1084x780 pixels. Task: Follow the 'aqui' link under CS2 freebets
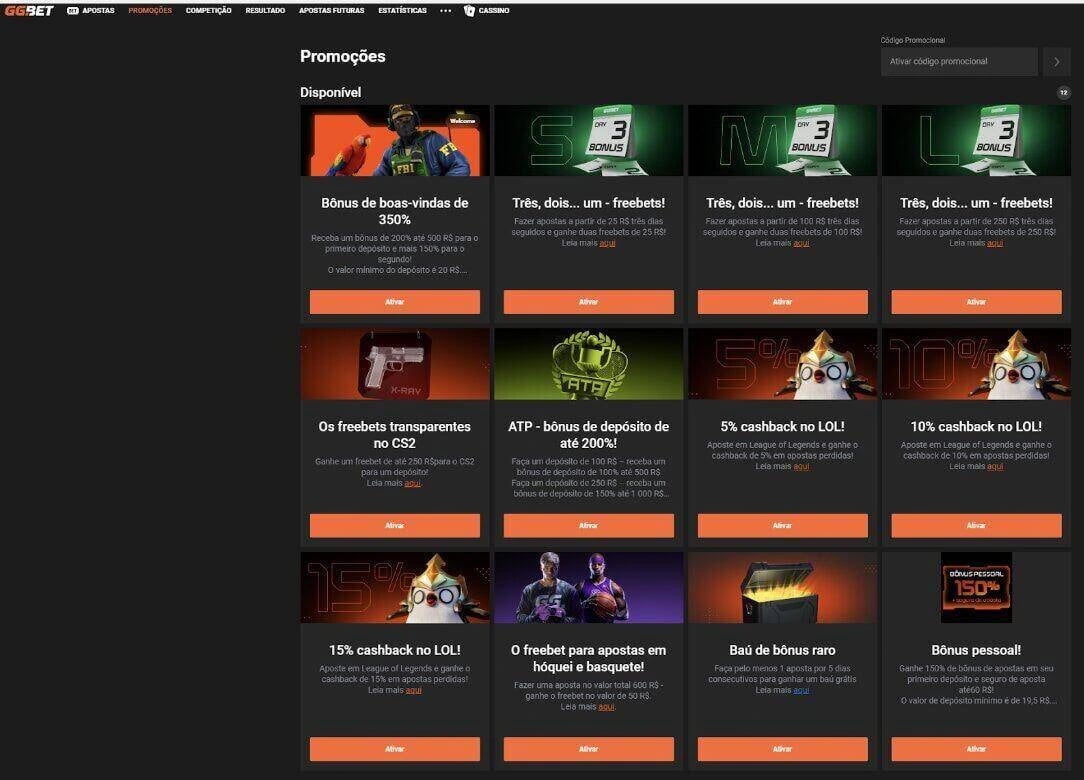pyautogui.click(x=413, y=483)
